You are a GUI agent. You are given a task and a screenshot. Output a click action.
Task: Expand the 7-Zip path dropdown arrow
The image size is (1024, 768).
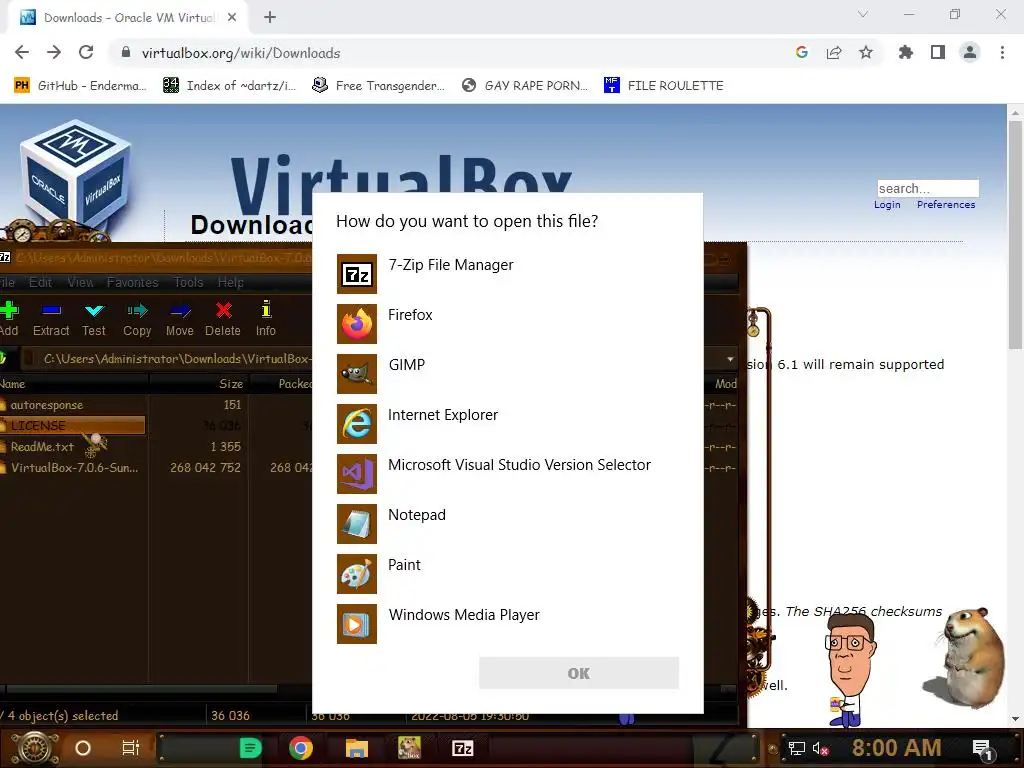(x=730, y=359)
